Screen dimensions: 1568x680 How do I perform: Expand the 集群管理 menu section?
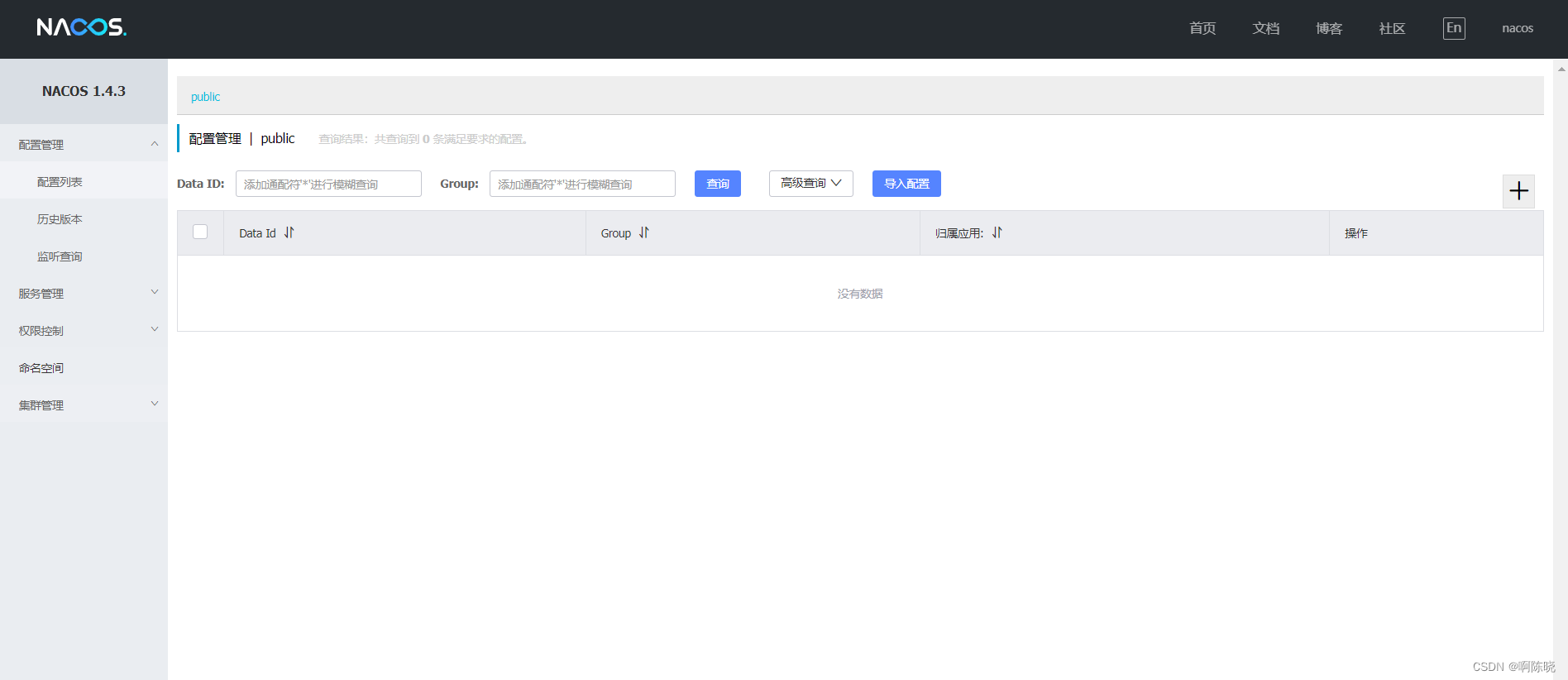click(84, 405)
